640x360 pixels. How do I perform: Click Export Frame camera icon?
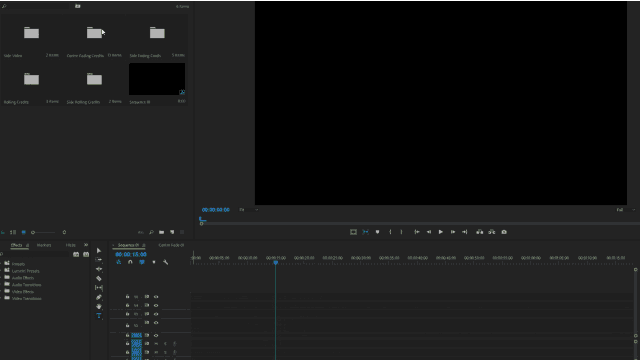[x=504, y=232]
